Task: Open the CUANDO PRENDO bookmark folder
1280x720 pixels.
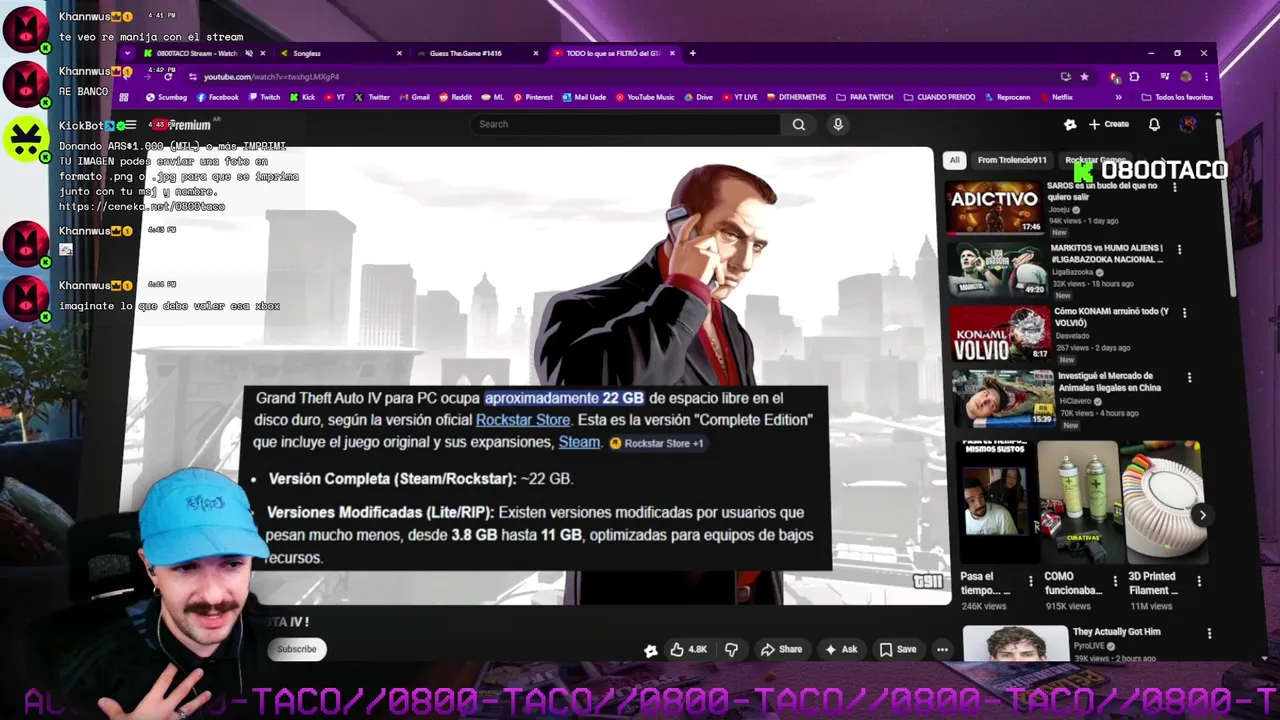Action: point(939,97)
